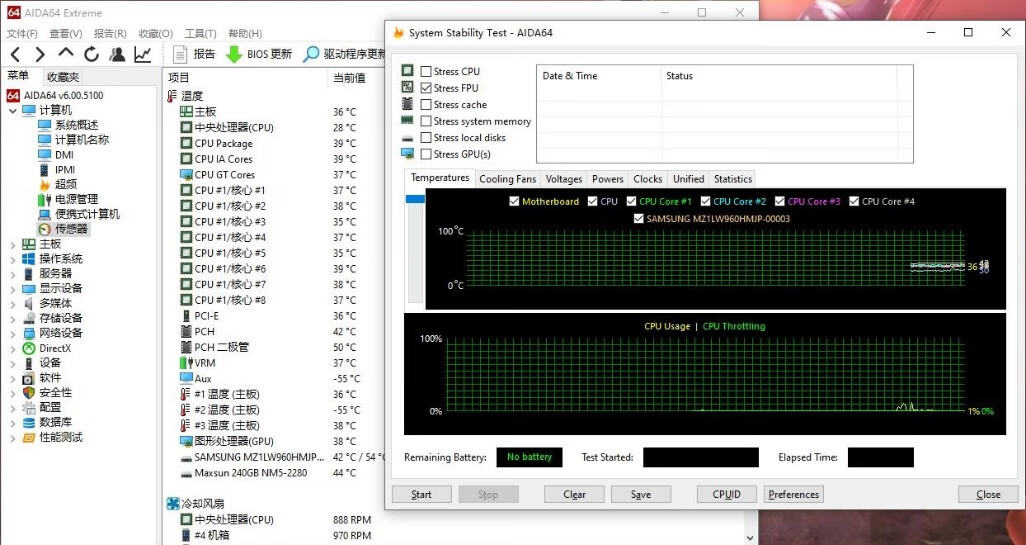
Task: Toggle Motherboard graph checkbox
Action: [x=514, y=202]
